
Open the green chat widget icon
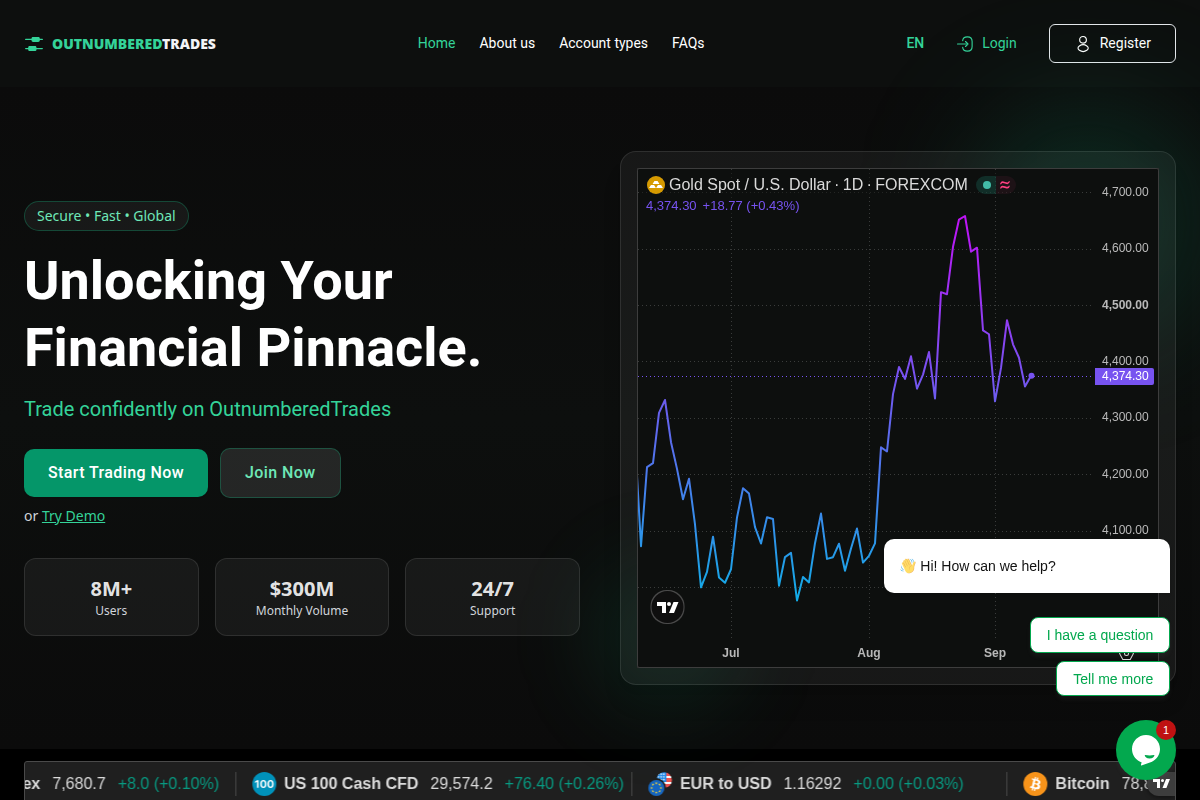click(x=1146, y=750)
